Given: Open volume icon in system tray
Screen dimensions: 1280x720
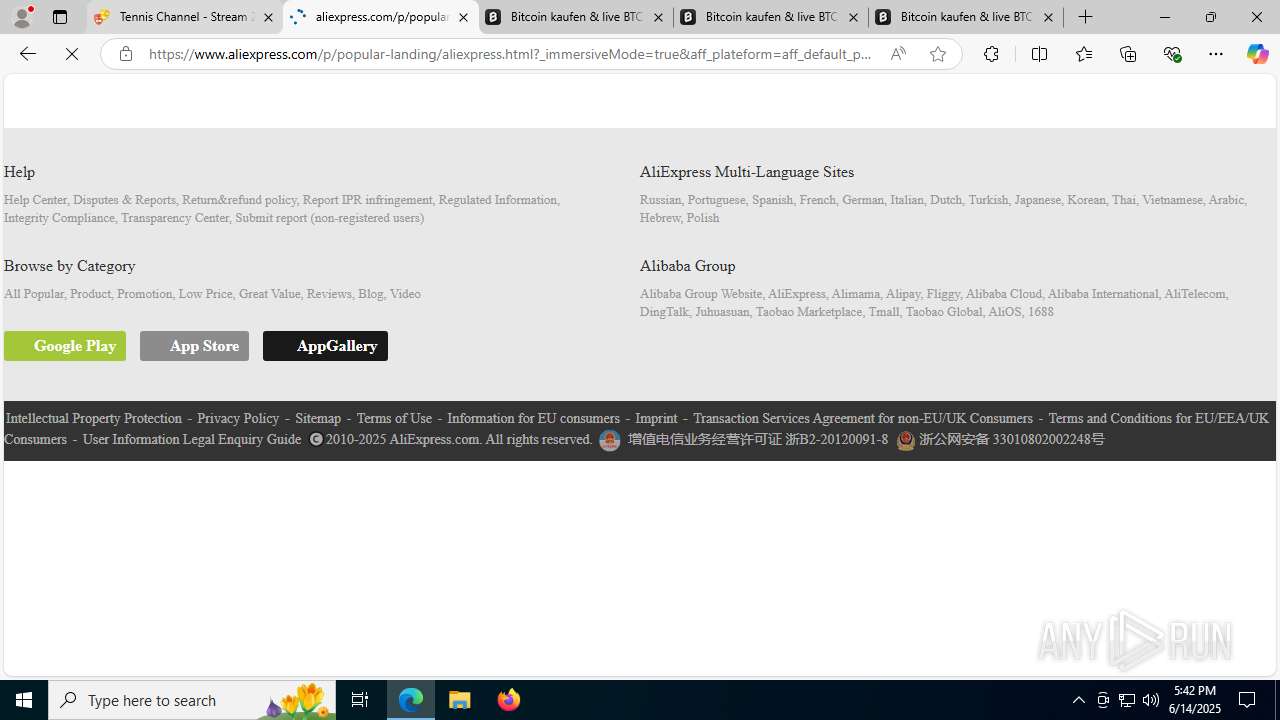Looking at the screenshot, I should [1151, 700].
